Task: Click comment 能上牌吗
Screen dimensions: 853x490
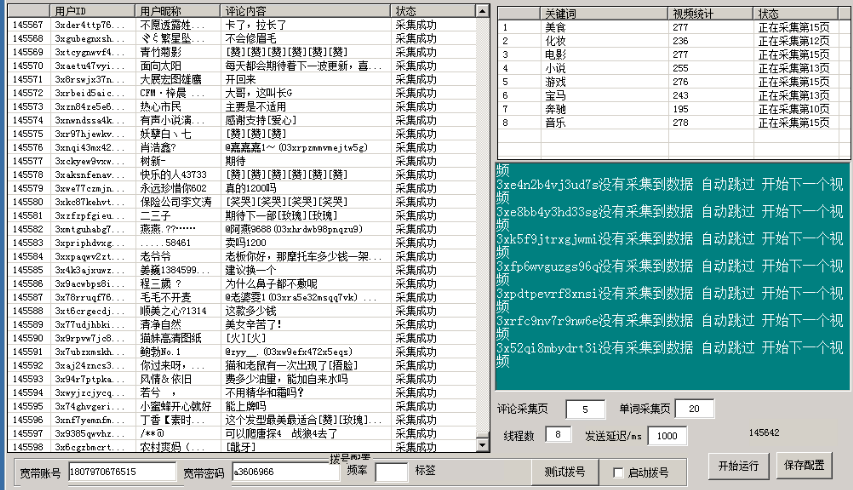Action: pos(246,406)
